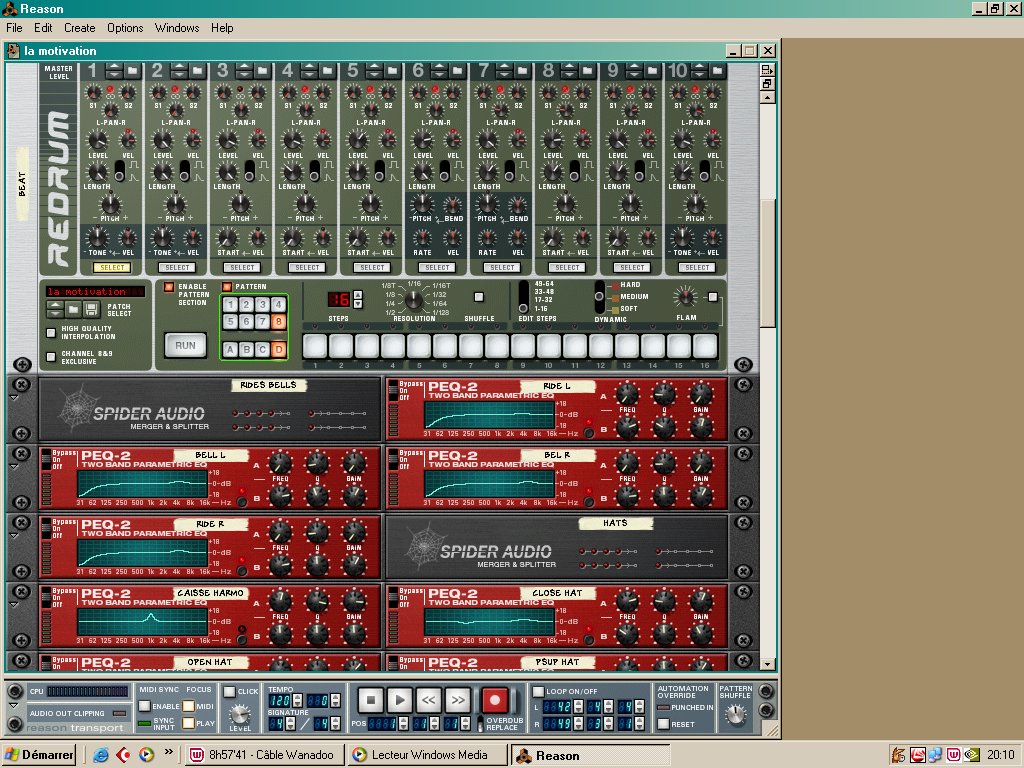Open sample browser for drum channel 10
The height and width of the screenshot is (768, 1024).
718,71
